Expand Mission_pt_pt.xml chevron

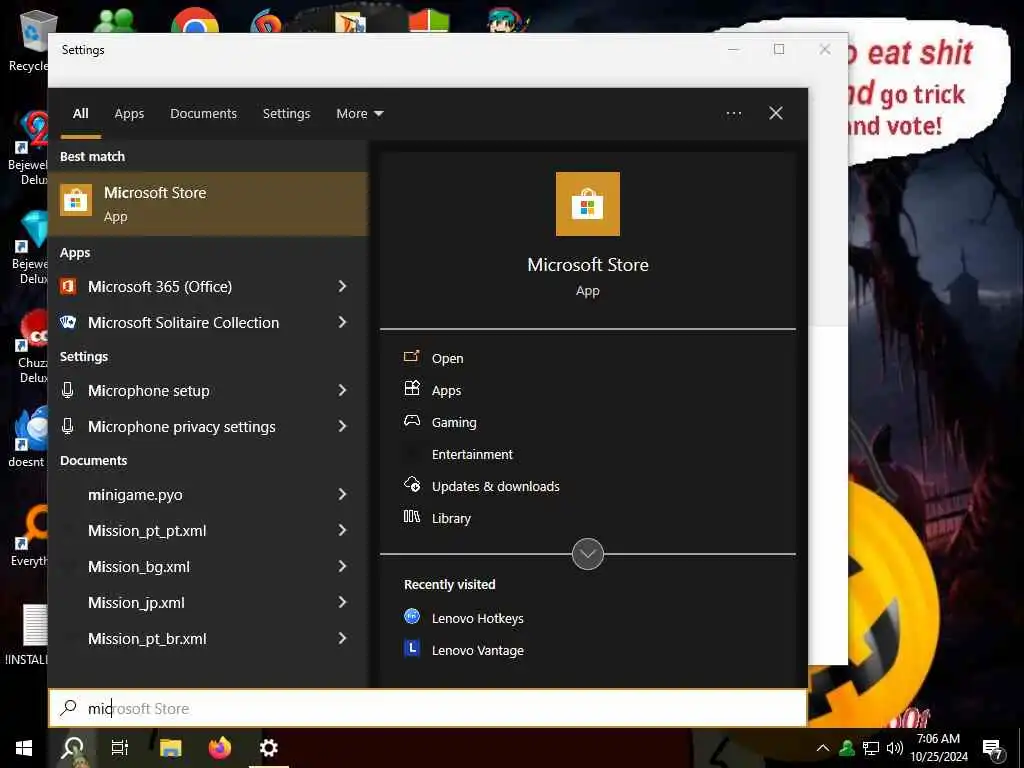[342, 530]
